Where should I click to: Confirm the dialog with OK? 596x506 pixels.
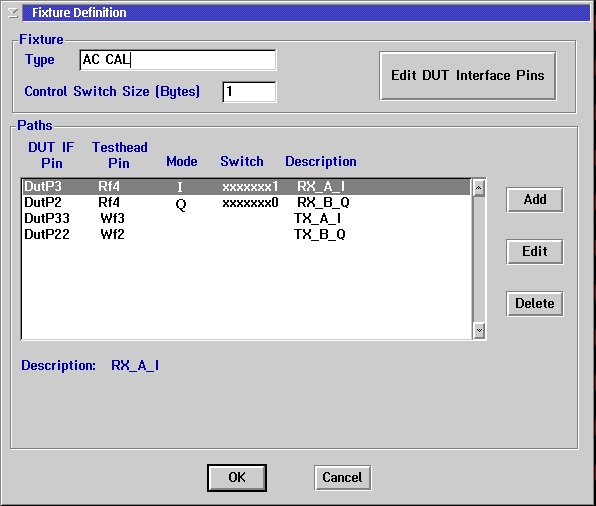(237, 477)
